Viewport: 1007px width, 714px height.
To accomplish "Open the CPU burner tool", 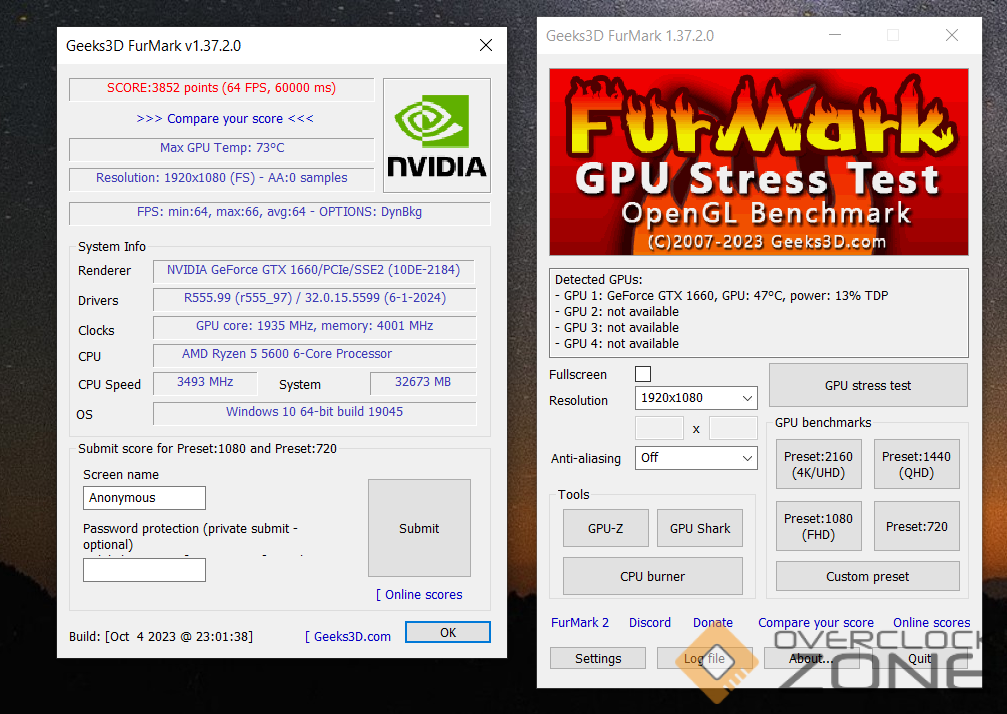I will tap(652, 577).
